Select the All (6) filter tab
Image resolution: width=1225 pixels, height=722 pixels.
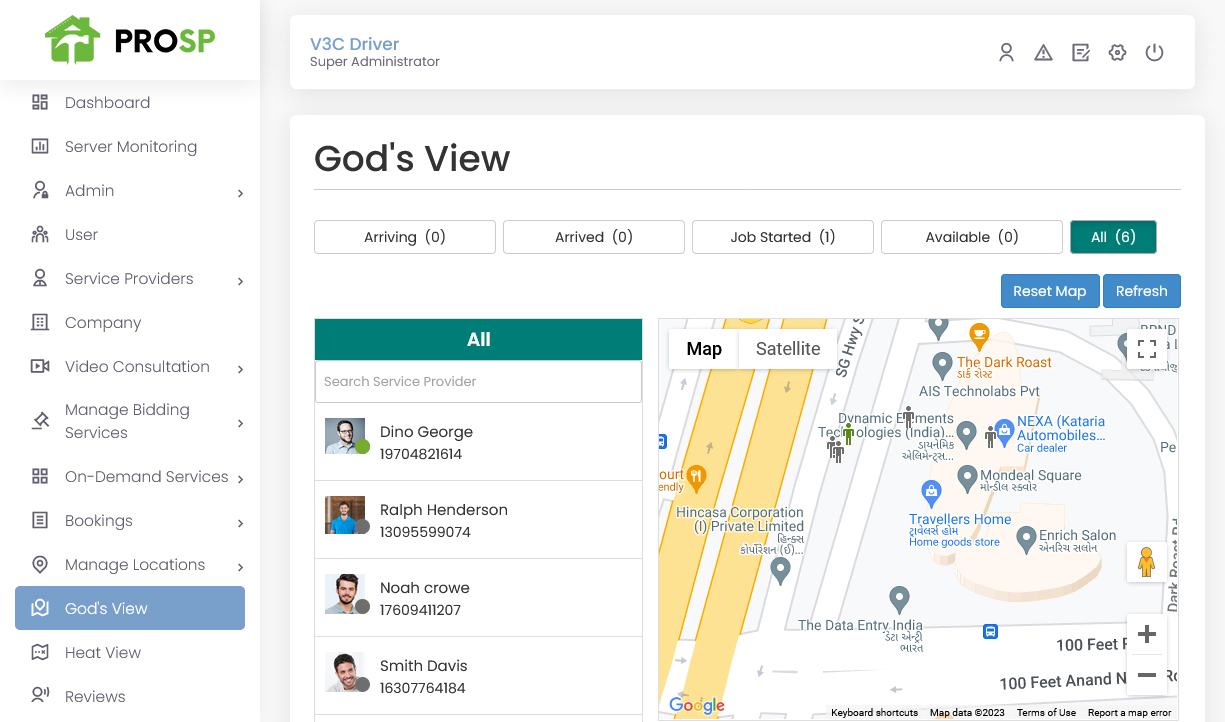coord(1113,237)
